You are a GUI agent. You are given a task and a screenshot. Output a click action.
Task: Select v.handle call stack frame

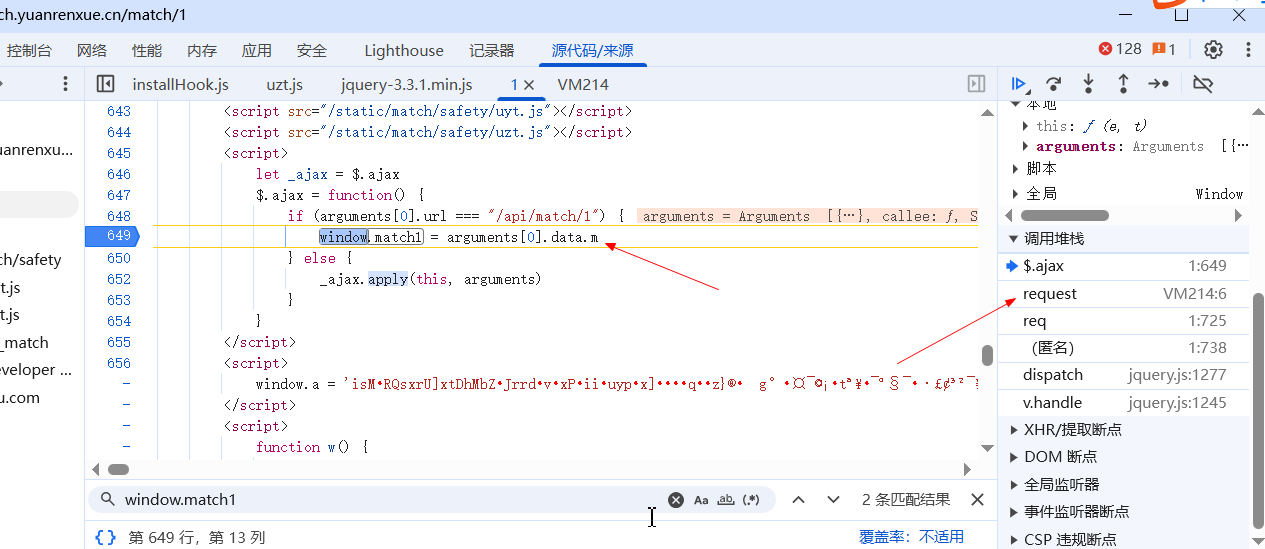pyautogui.click(x=1124, y=402)
